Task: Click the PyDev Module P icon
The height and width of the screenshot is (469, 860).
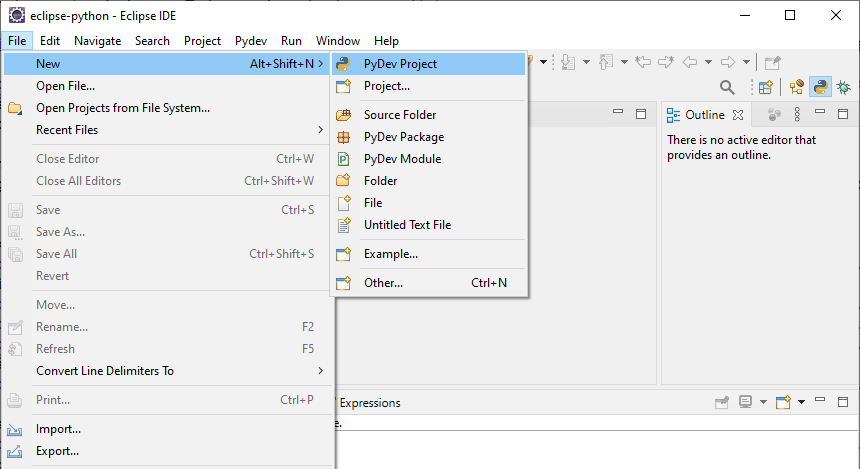Action: coord(343,159)
